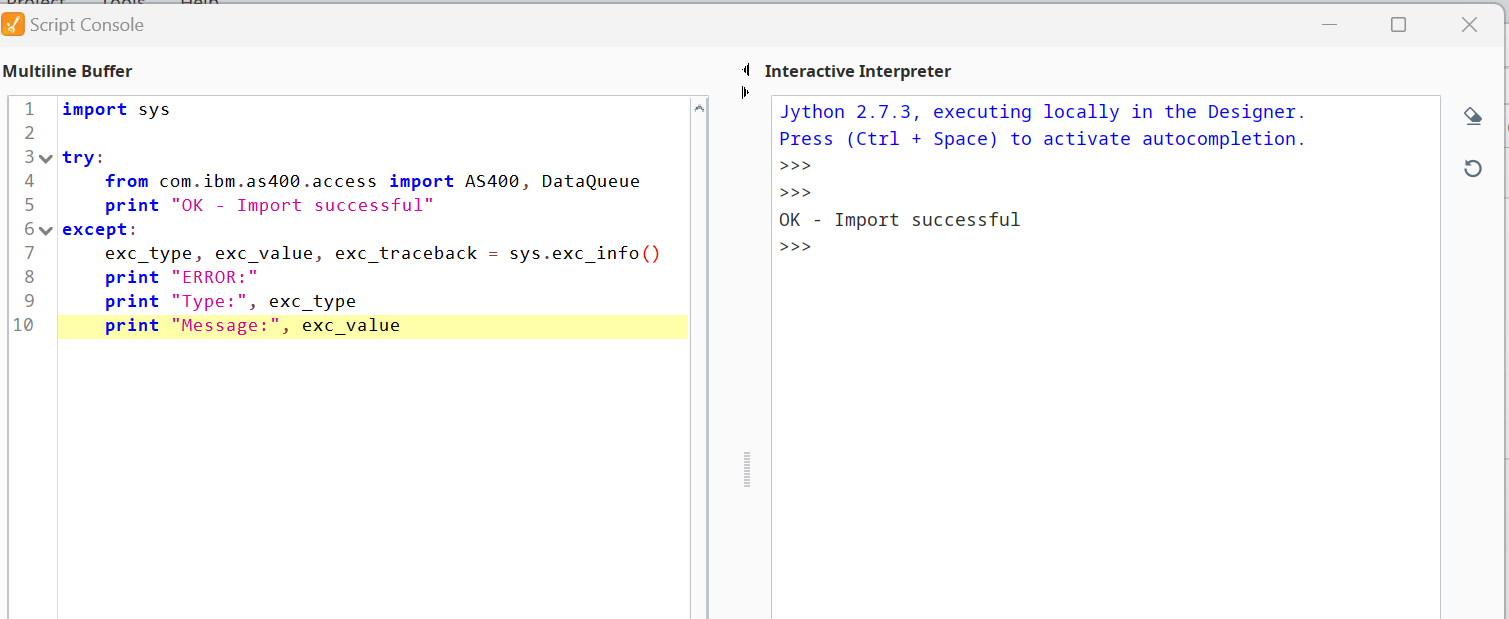Click the highlighted print "Message:" line
This screenshot has height=619, width=1509.
(x=373, y=325)
